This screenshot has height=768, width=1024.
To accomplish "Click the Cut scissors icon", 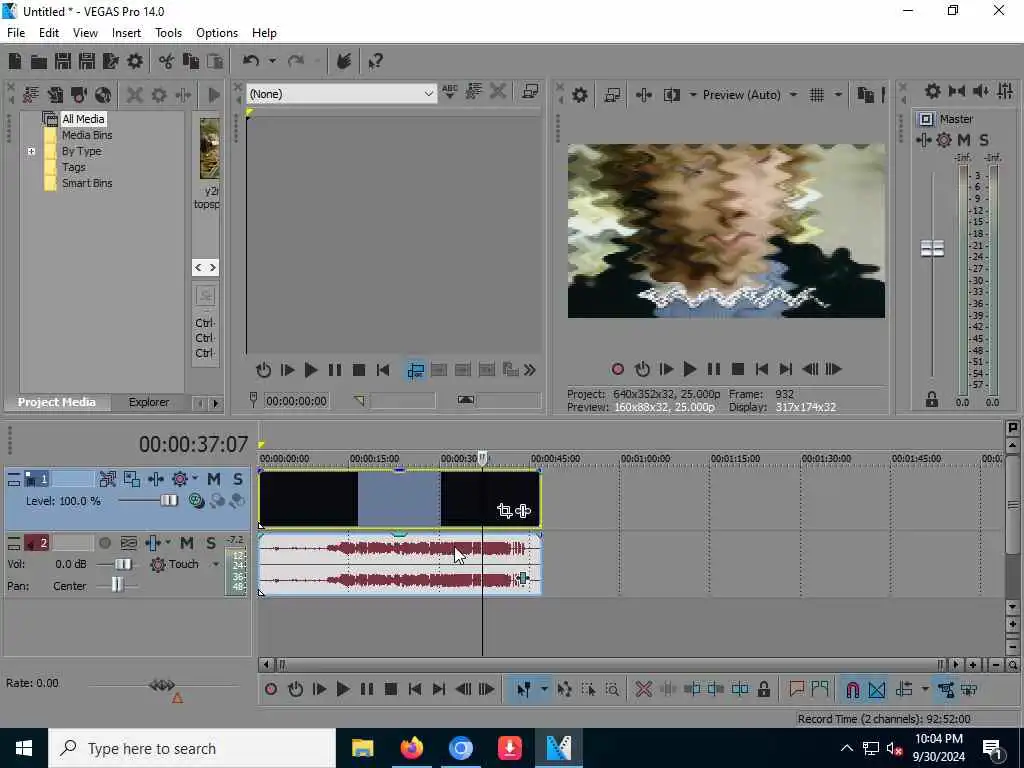I will pos(166,61).
